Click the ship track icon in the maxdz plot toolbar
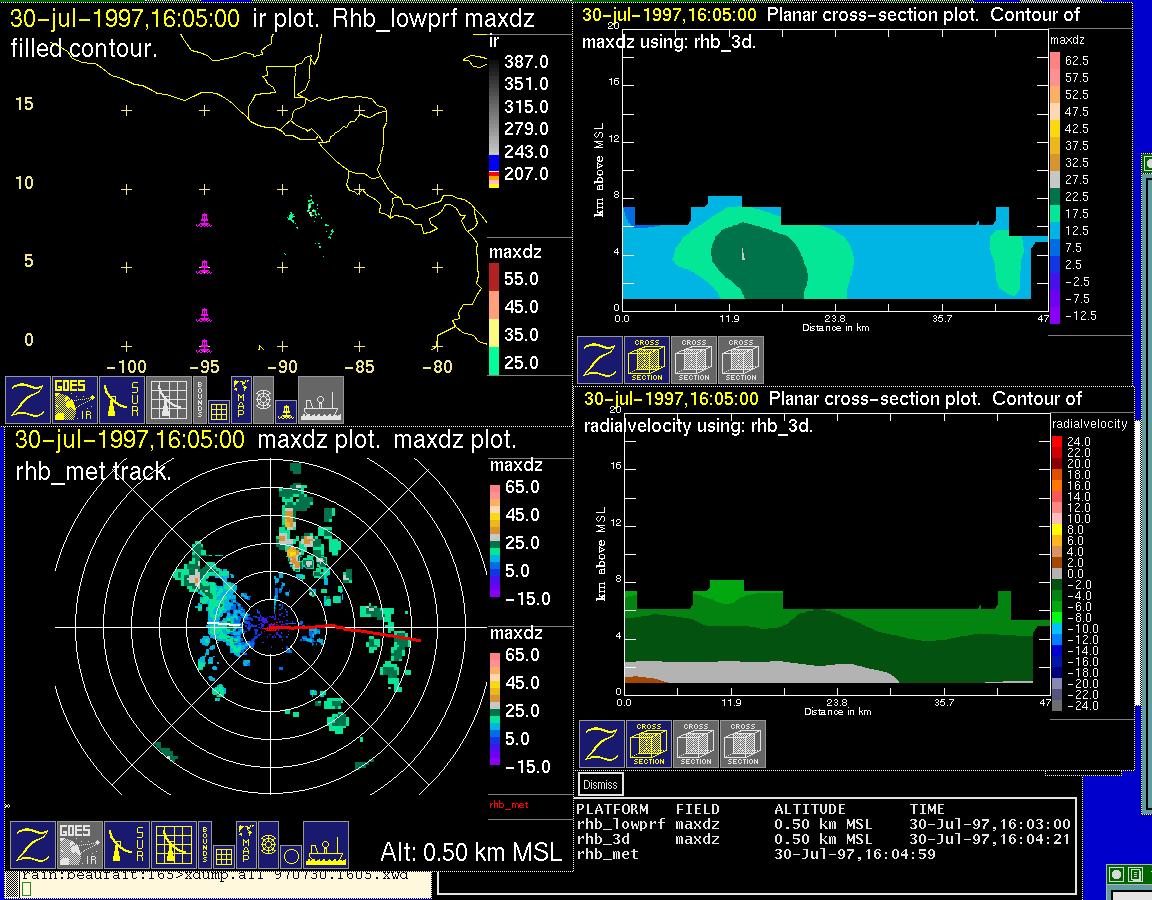This screenshot has height=900, width=1152. click(x=325, y=845)
